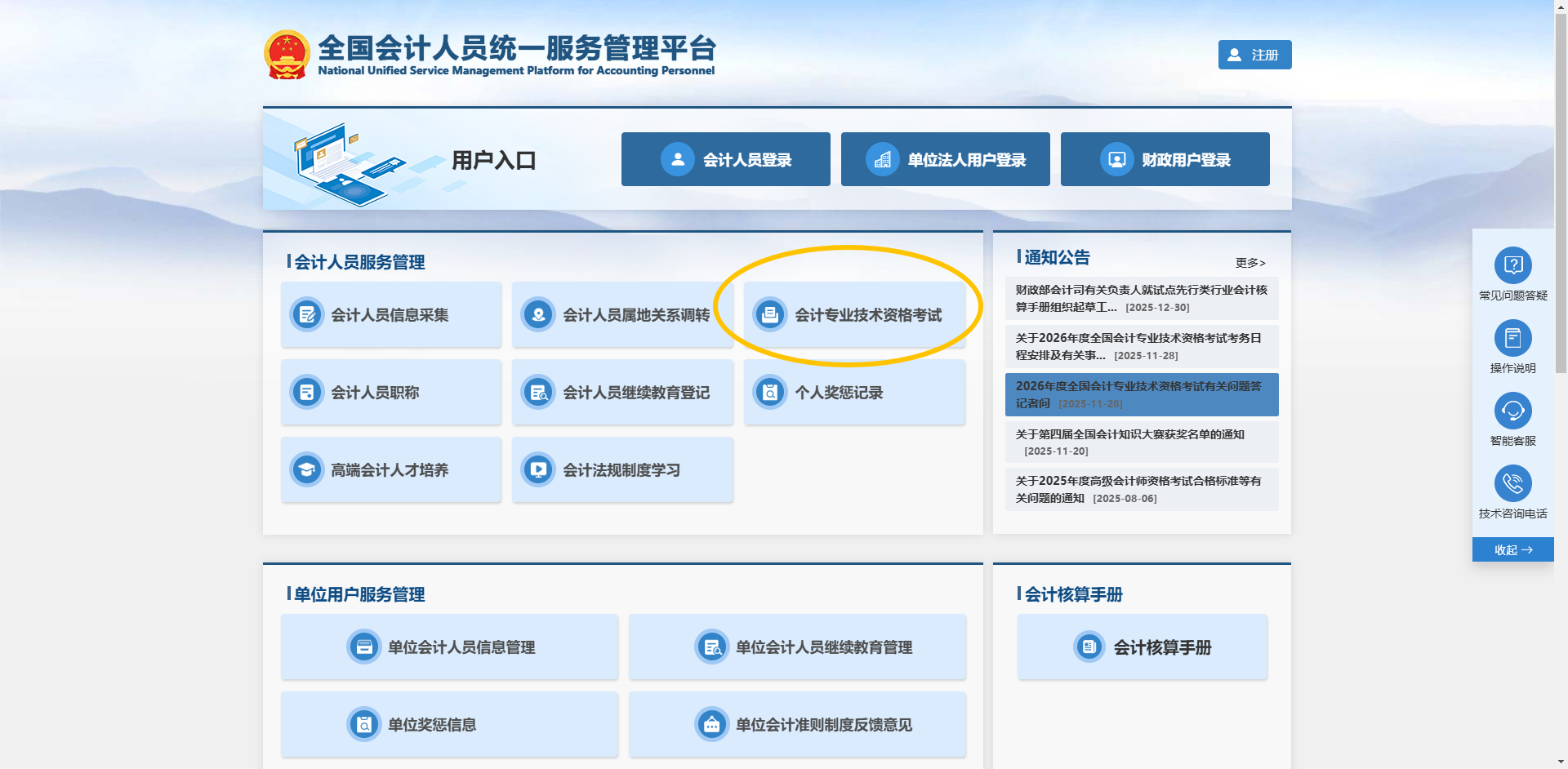Expand announcements via 更多> link
This screenshot has width=1568, height=769.
[1249, 263]
